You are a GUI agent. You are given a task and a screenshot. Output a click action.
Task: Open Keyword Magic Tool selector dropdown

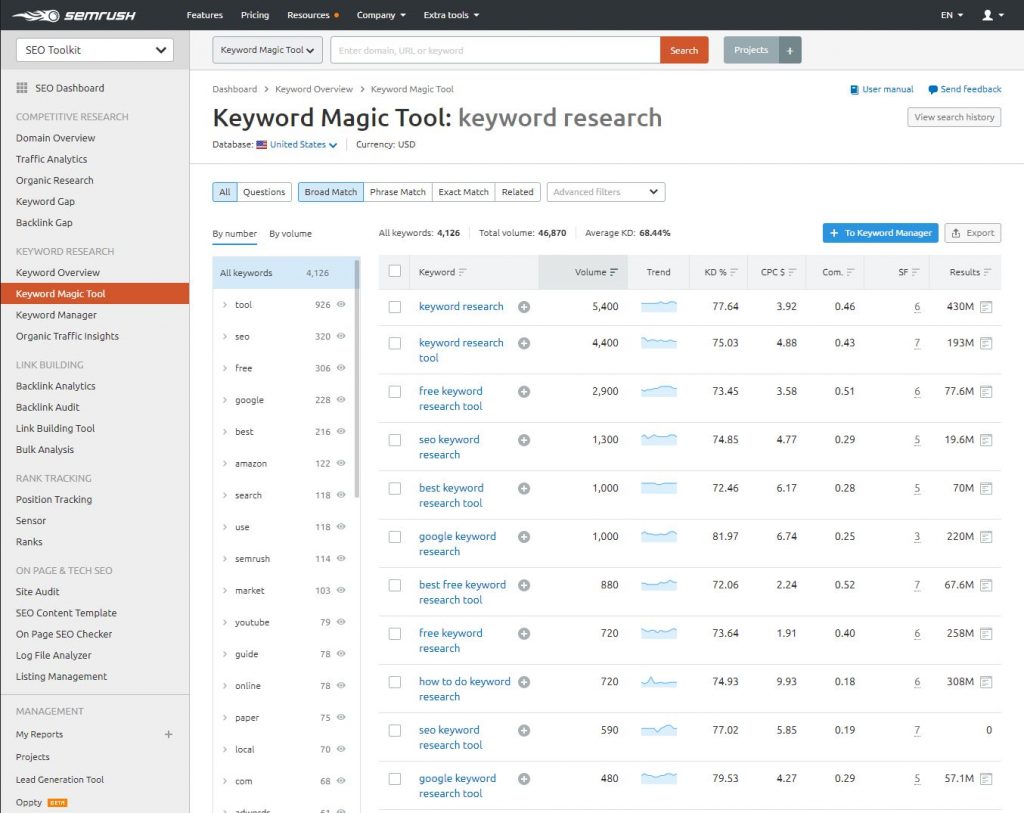(267, 50)
